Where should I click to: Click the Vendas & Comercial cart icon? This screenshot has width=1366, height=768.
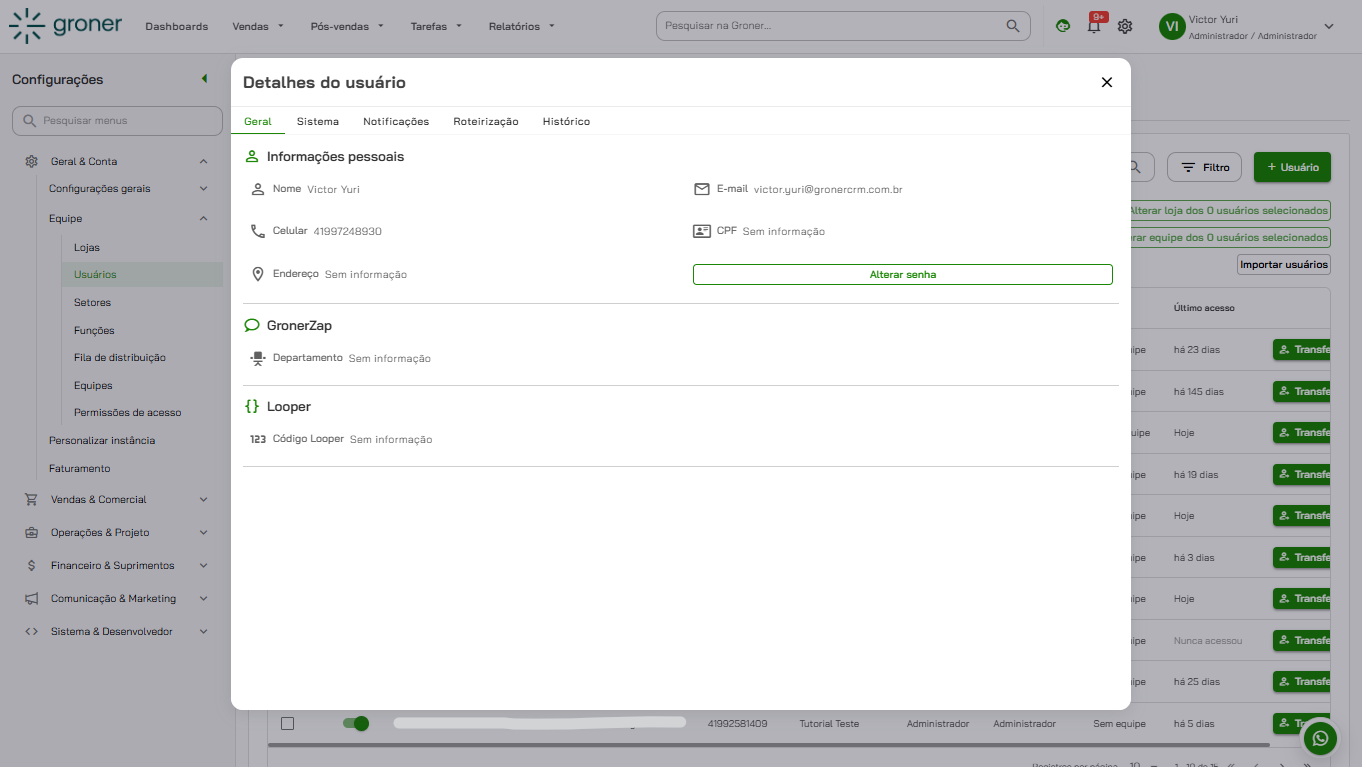click(32, 499)
